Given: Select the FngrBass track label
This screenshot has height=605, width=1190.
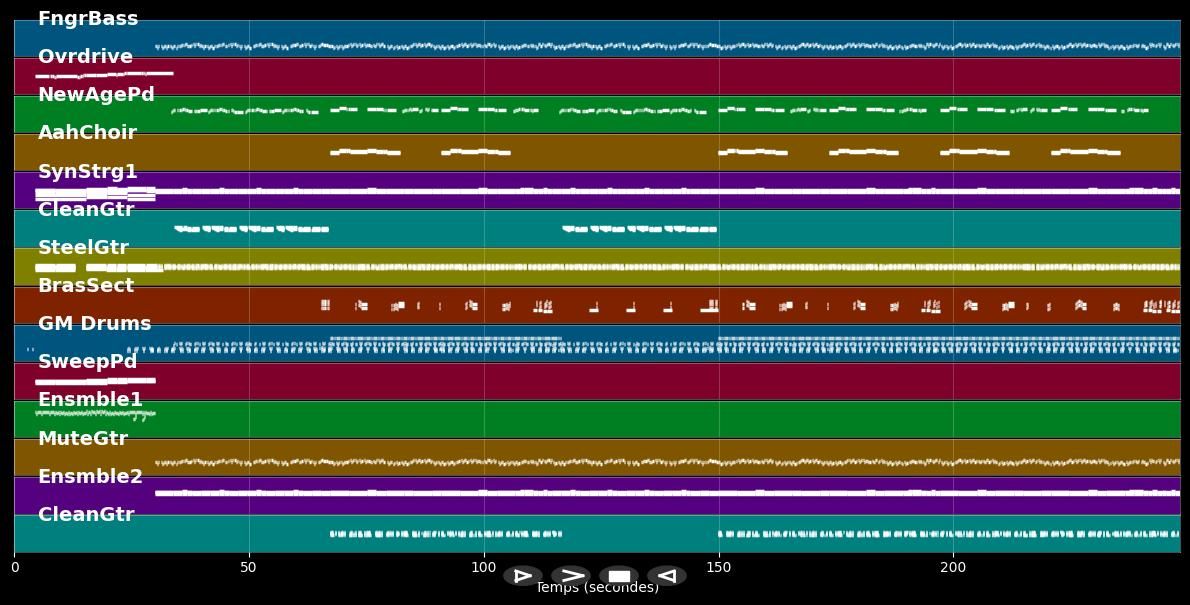Looking at the screenshot, I should [88, 19].
